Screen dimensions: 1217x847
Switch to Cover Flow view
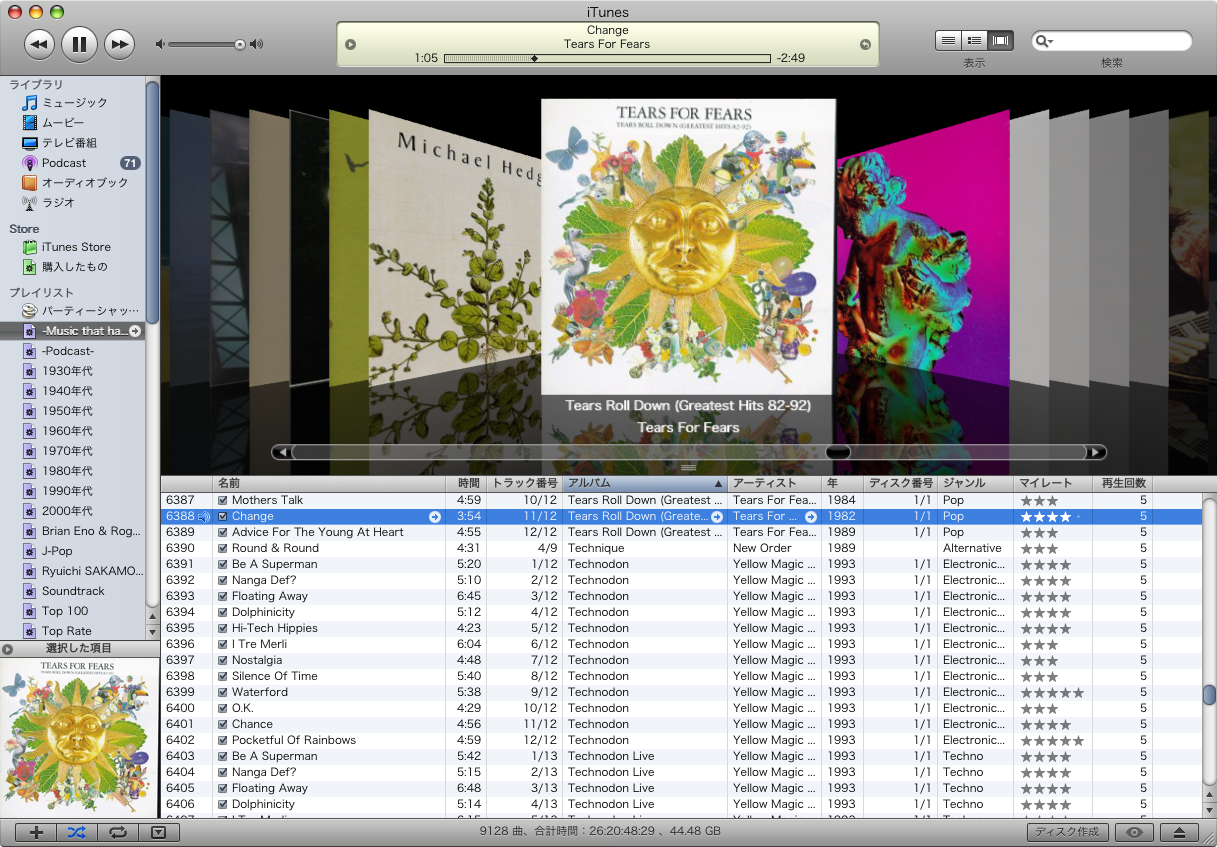click(1000, 41)
